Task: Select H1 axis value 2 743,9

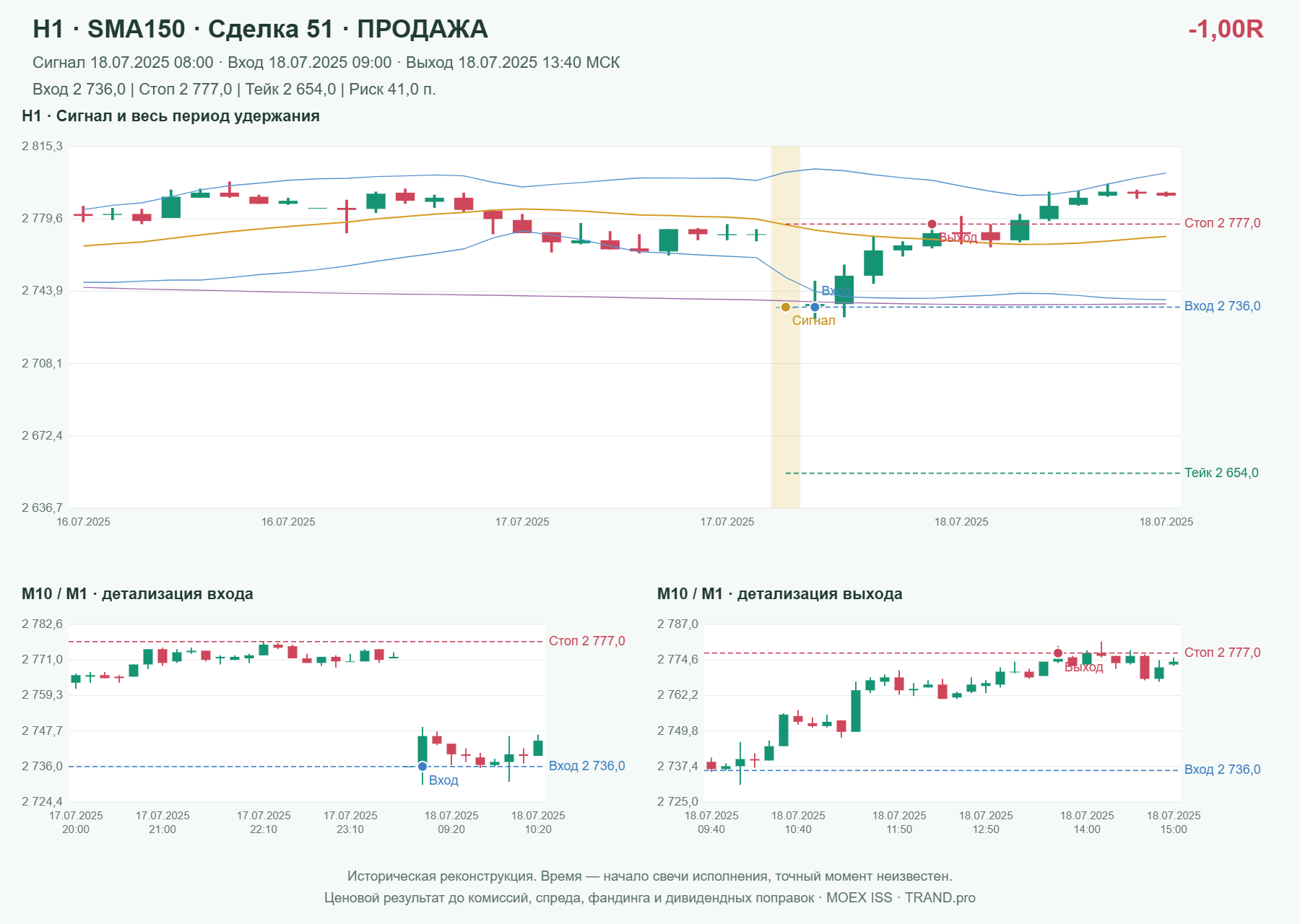Action: 42,291
